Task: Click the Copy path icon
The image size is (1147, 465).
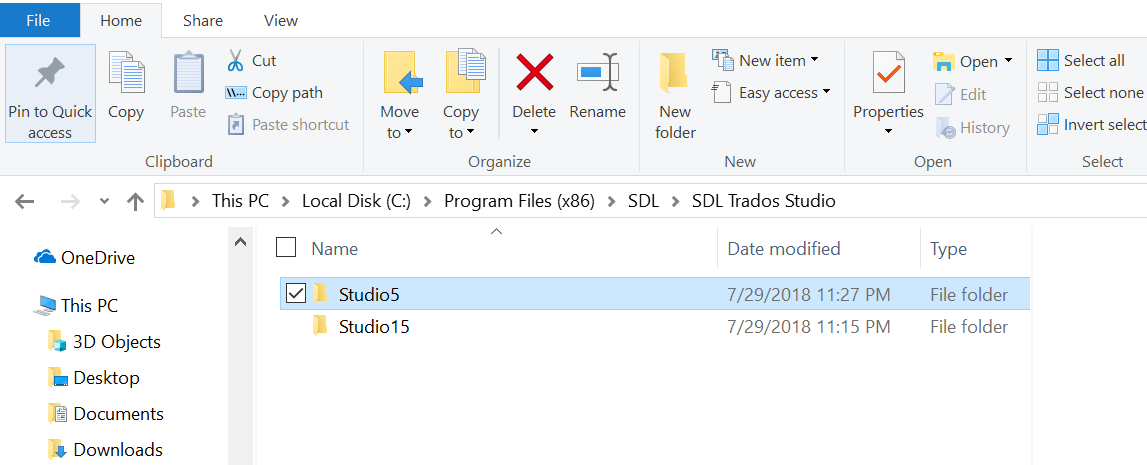Action: (x=236, y=93)
